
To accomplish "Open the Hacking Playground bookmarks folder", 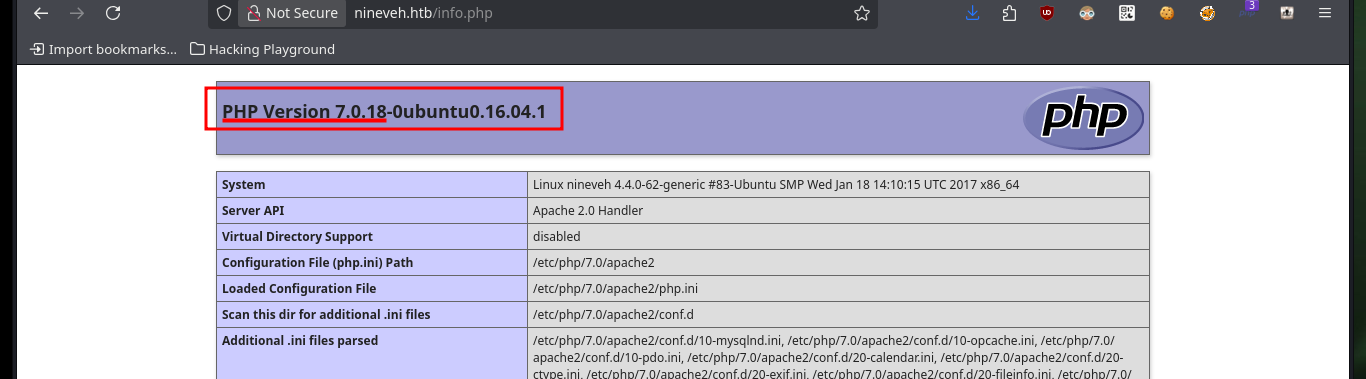I will (x=262, y=49).
